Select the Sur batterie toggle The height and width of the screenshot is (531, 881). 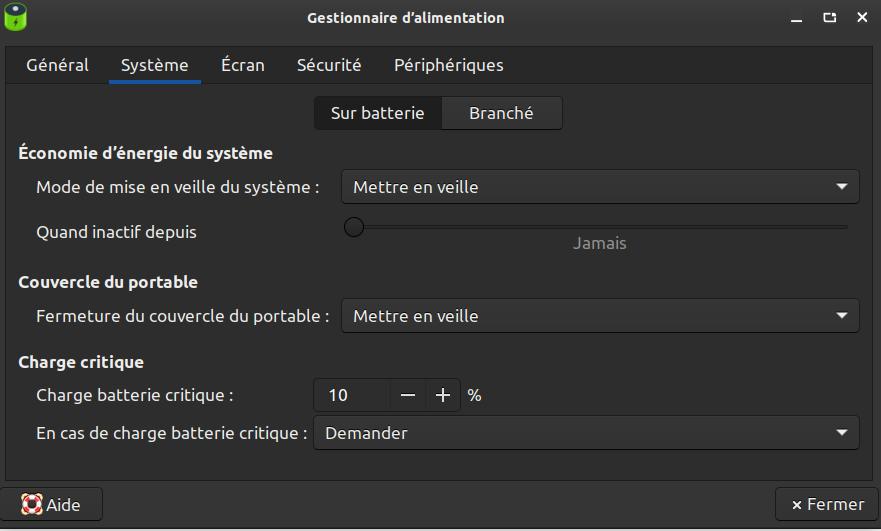click(378, 113)
